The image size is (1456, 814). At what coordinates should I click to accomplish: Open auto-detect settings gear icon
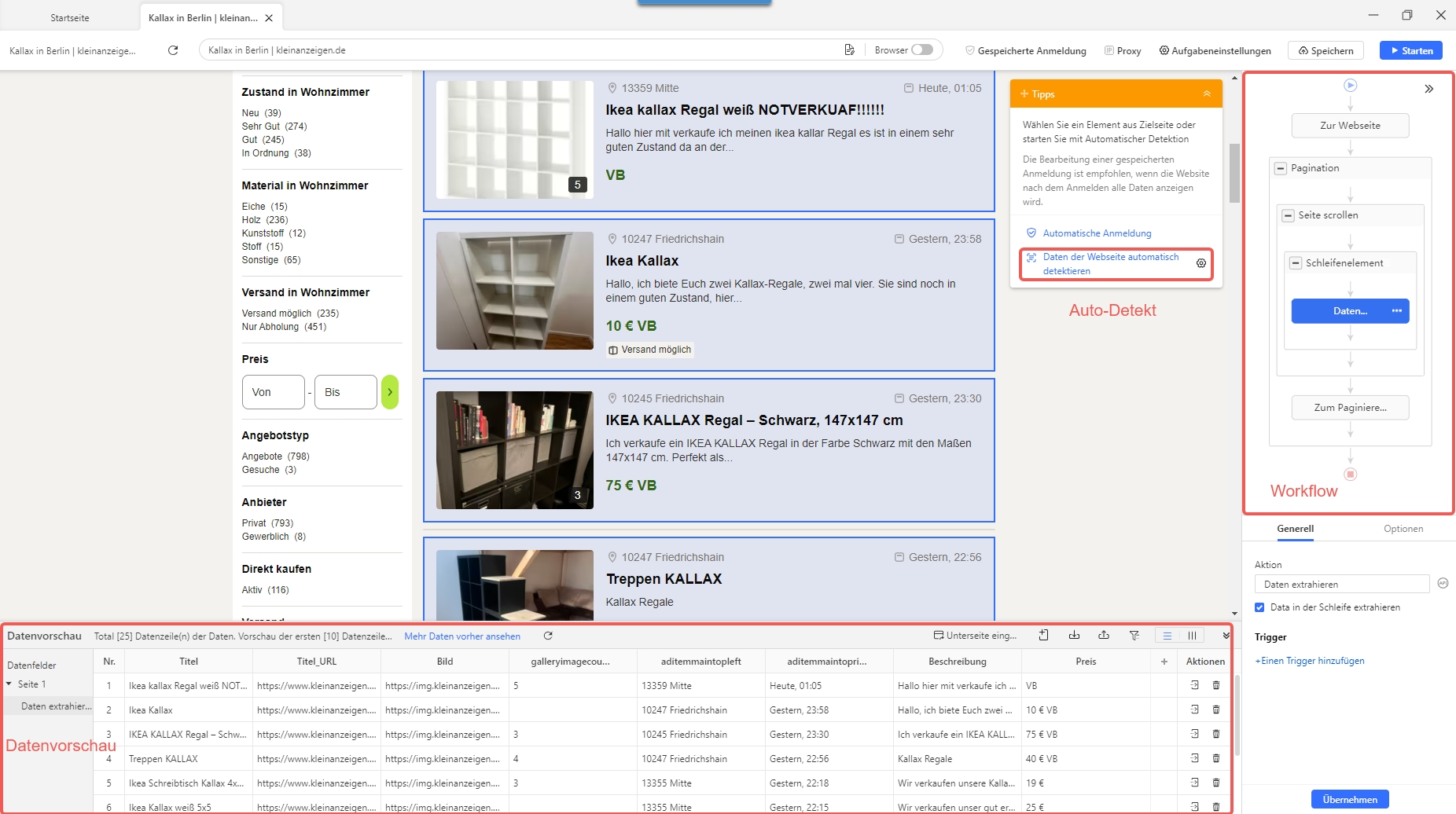[1200, 264]
